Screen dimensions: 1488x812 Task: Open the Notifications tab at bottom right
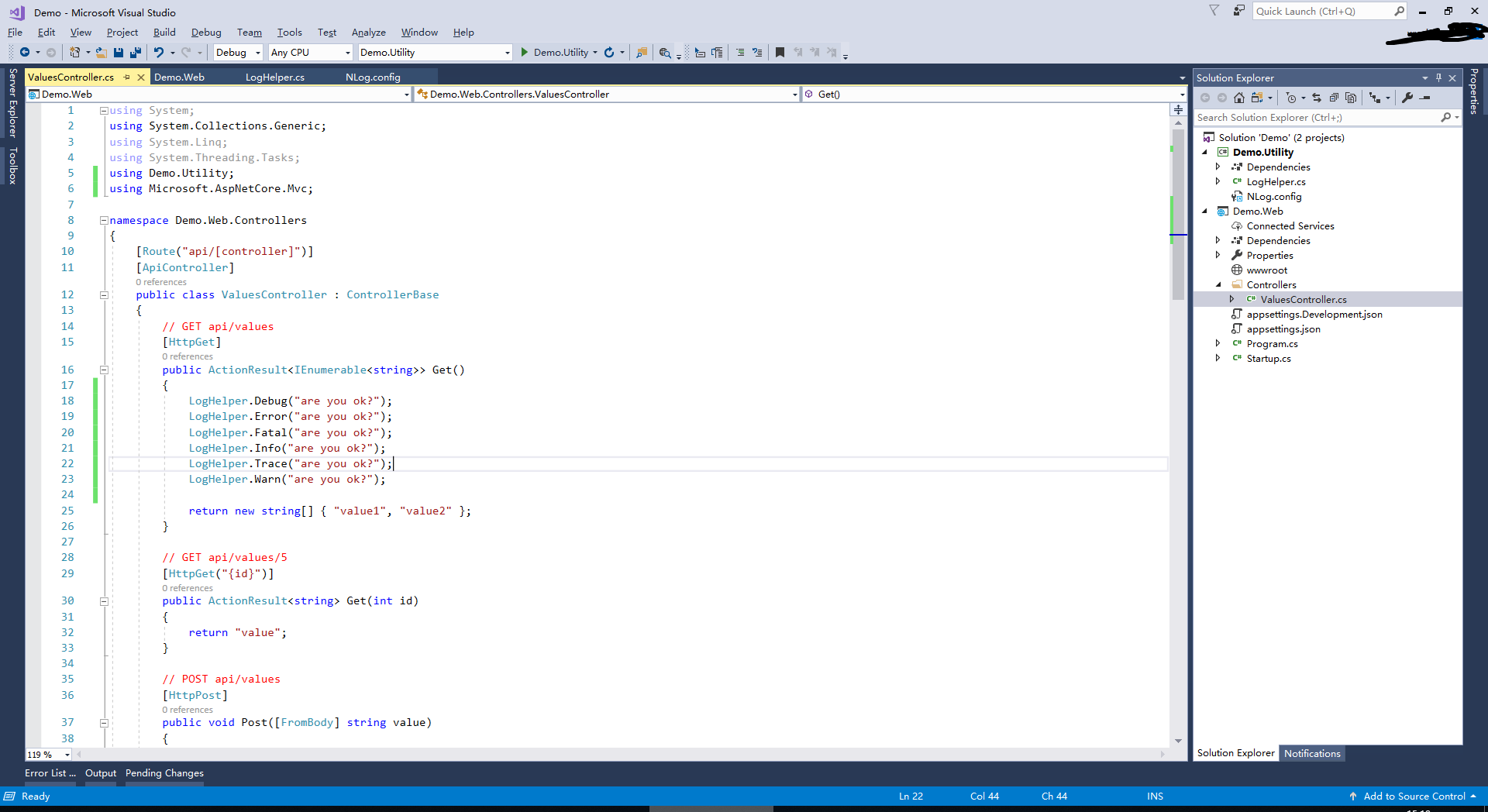point(1312,754)
